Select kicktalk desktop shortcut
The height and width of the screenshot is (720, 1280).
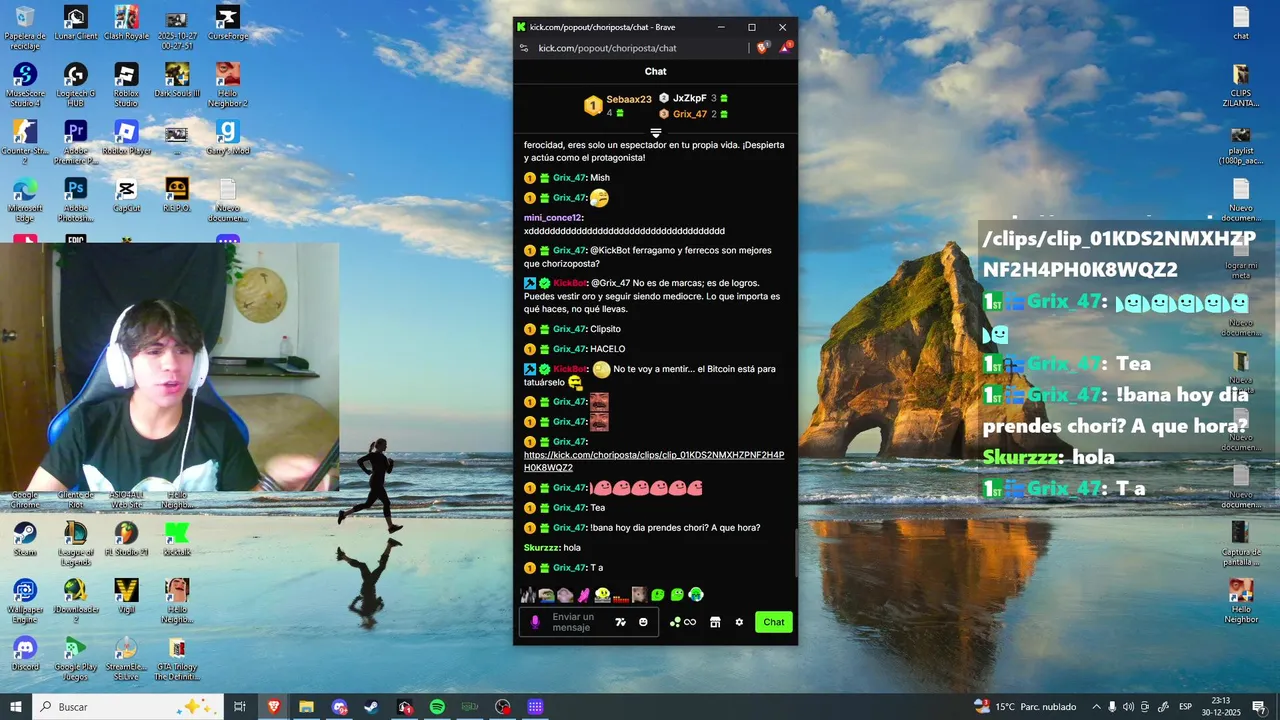click(177, 538)
